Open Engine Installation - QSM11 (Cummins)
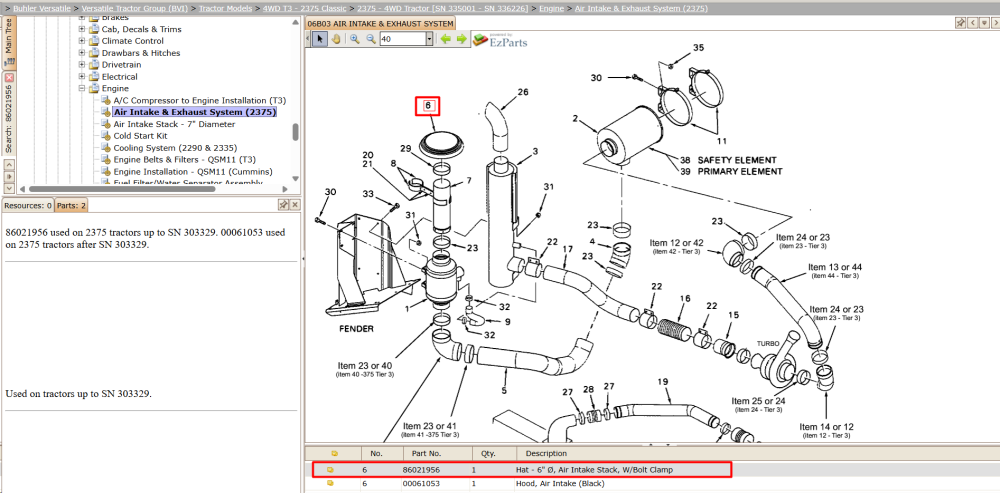 pyautogui.click(x=193, y=172)
